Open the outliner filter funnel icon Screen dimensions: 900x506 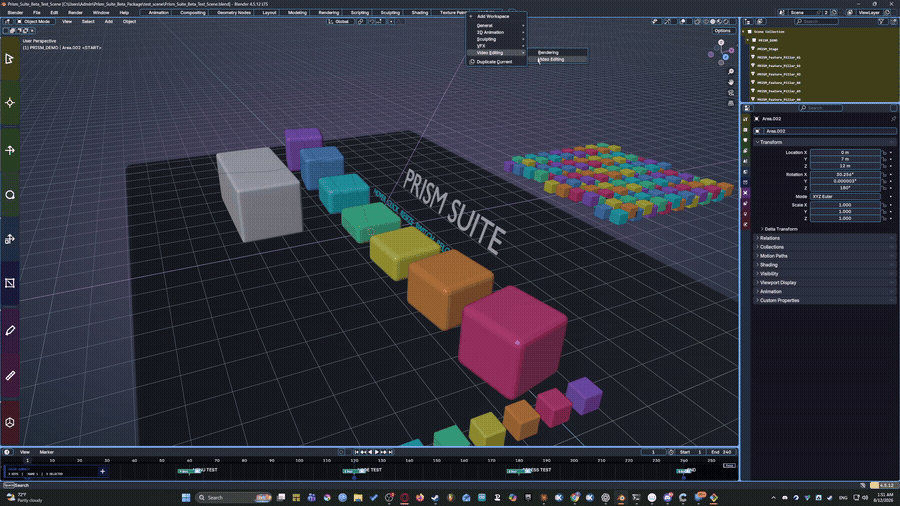coord(882,21)
